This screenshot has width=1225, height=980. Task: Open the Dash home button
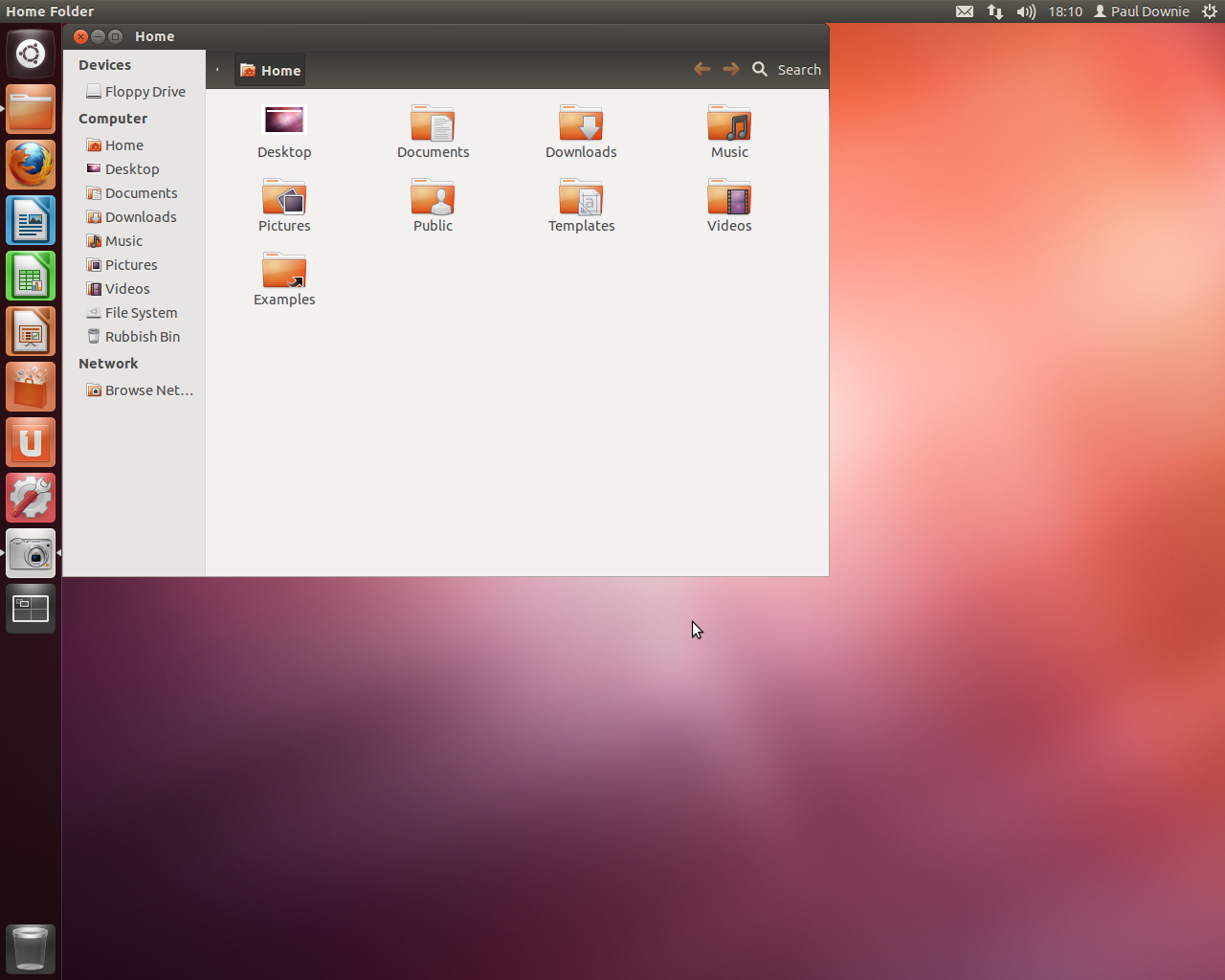click(30, 53)
